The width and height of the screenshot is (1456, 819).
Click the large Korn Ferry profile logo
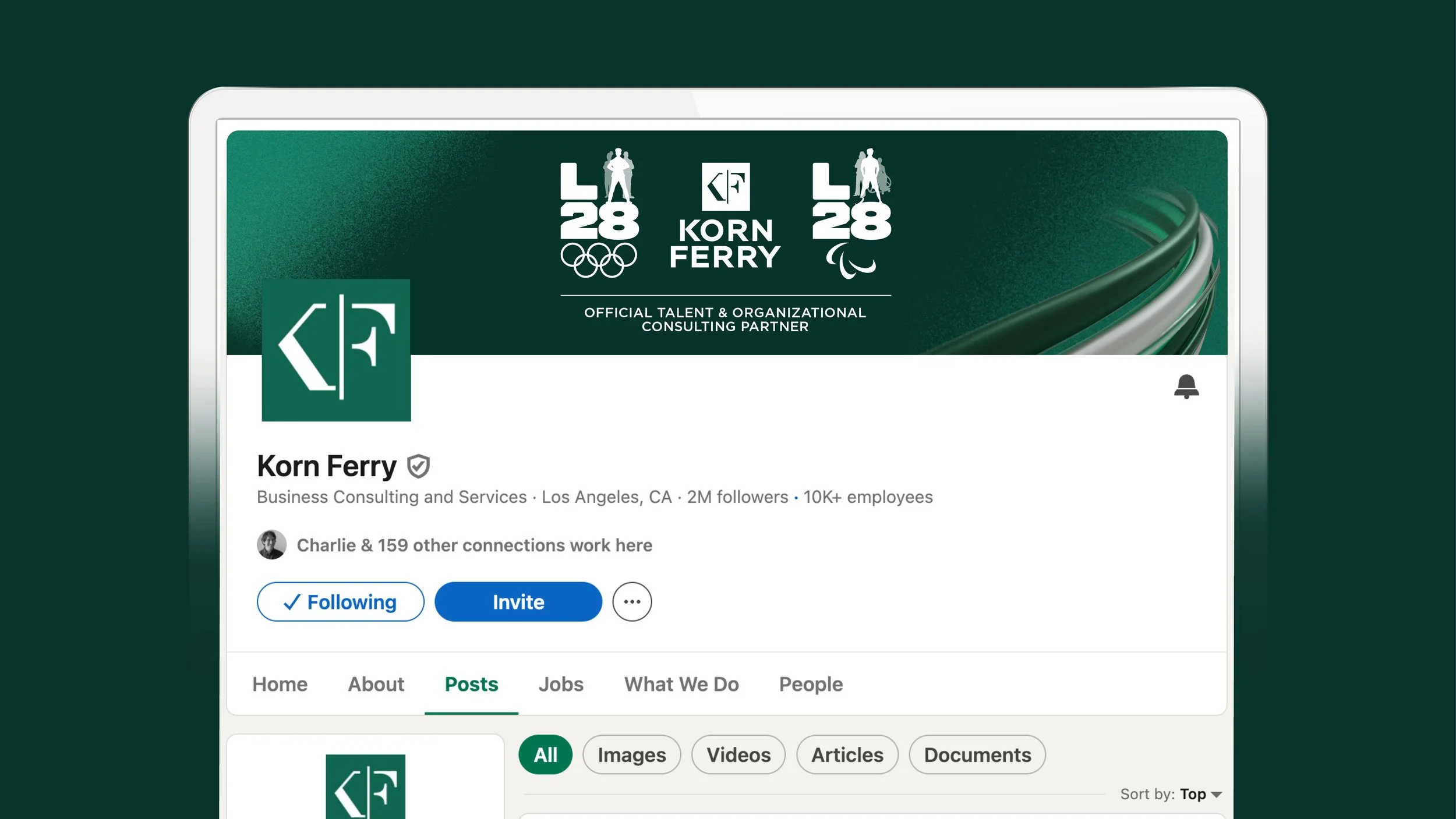pyautogui.click(x=336, y=350)
